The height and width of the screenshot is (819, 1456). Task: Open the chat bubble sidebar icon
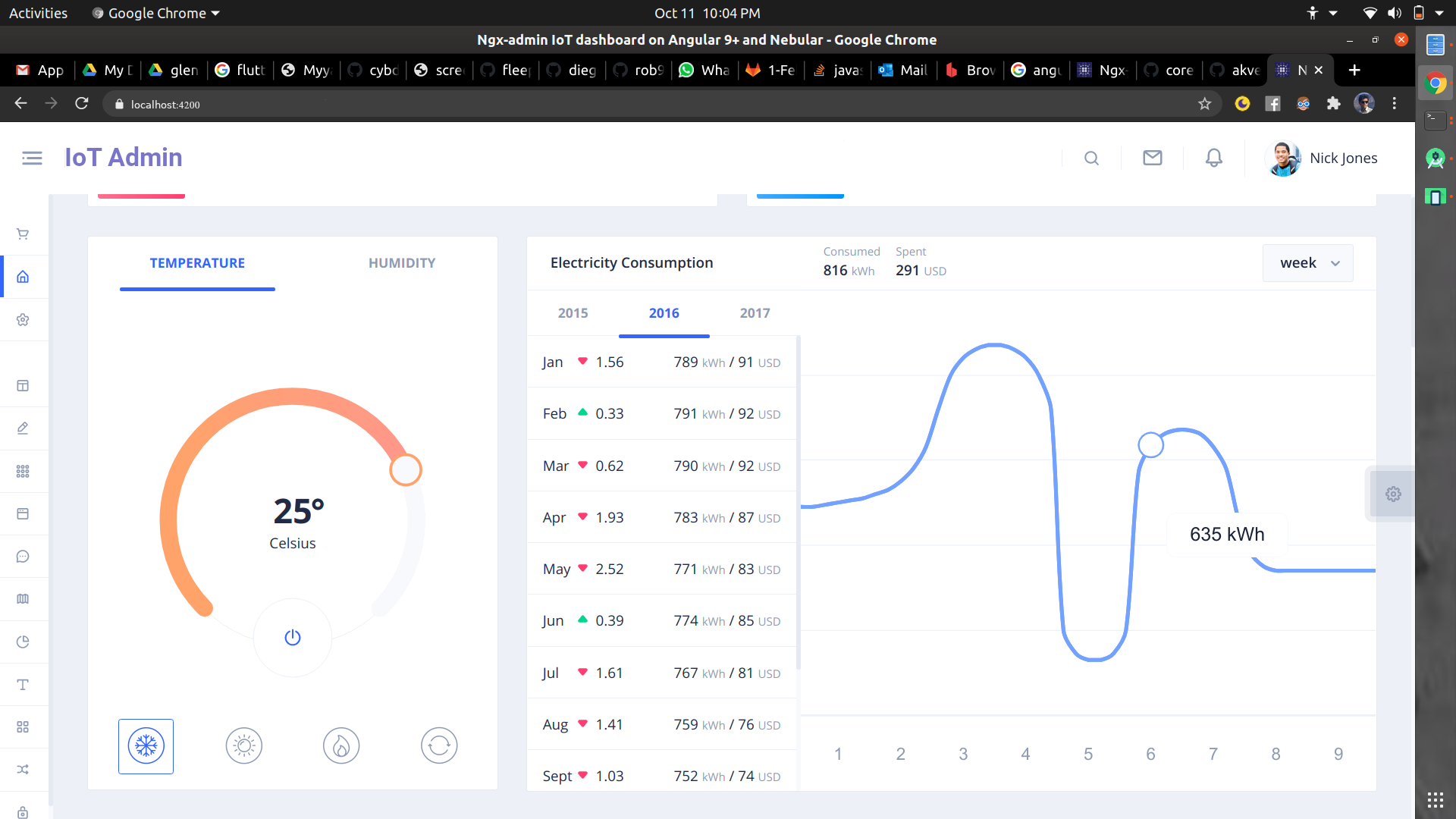click(23, 557)
